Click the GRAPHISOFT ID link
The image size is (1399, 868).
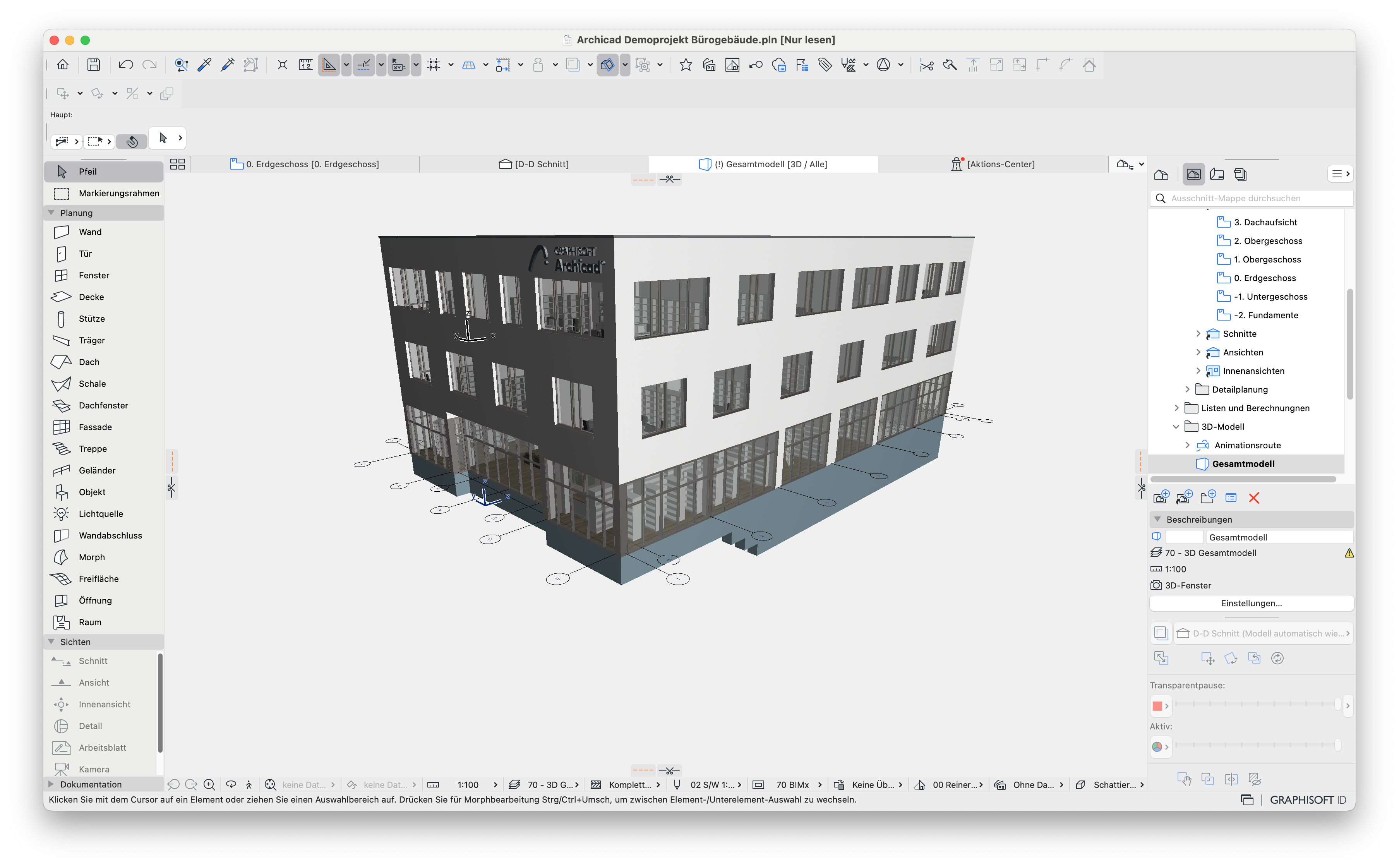click(x=1308, y=800)
